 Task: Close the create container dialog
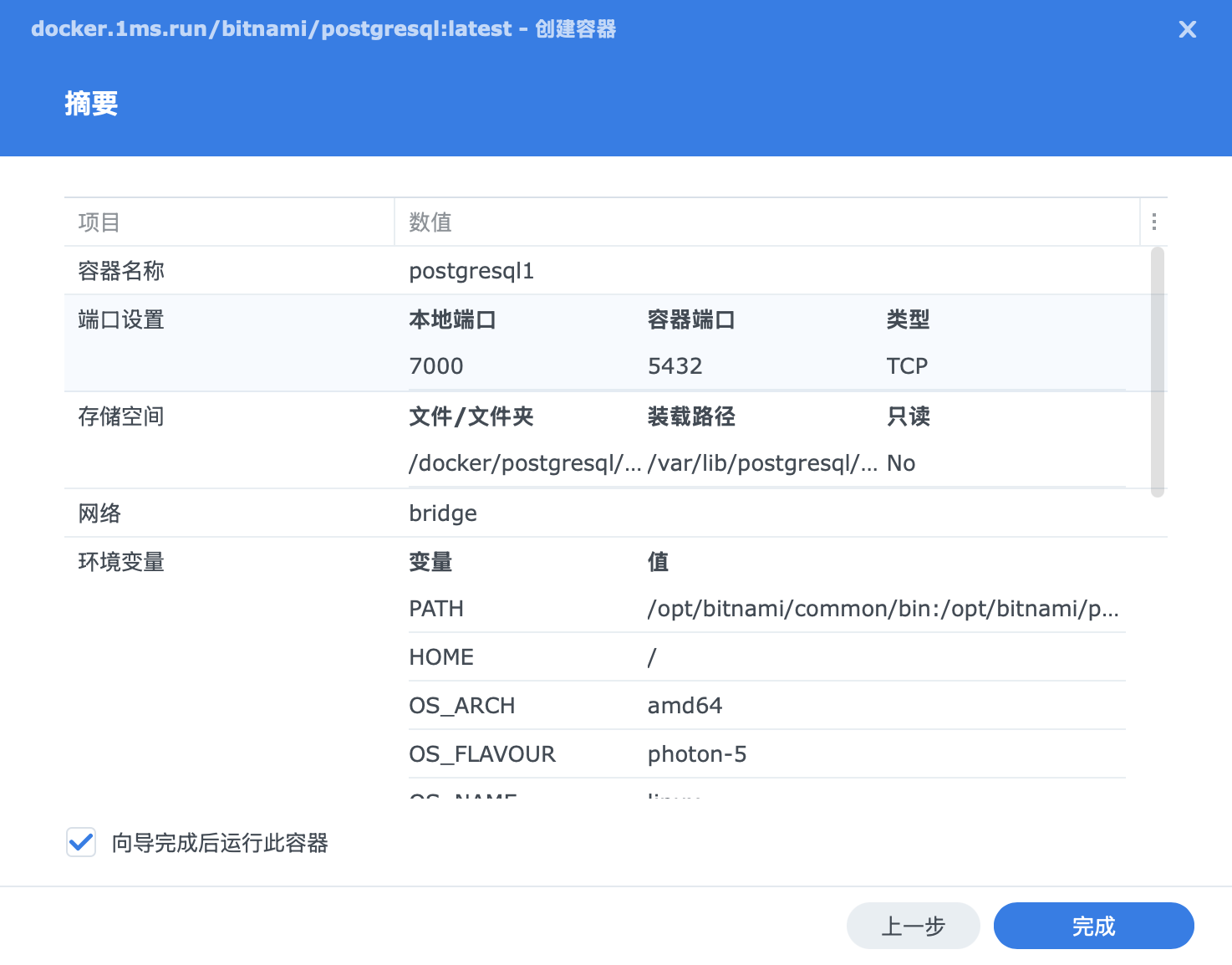tap(1187, 30)
